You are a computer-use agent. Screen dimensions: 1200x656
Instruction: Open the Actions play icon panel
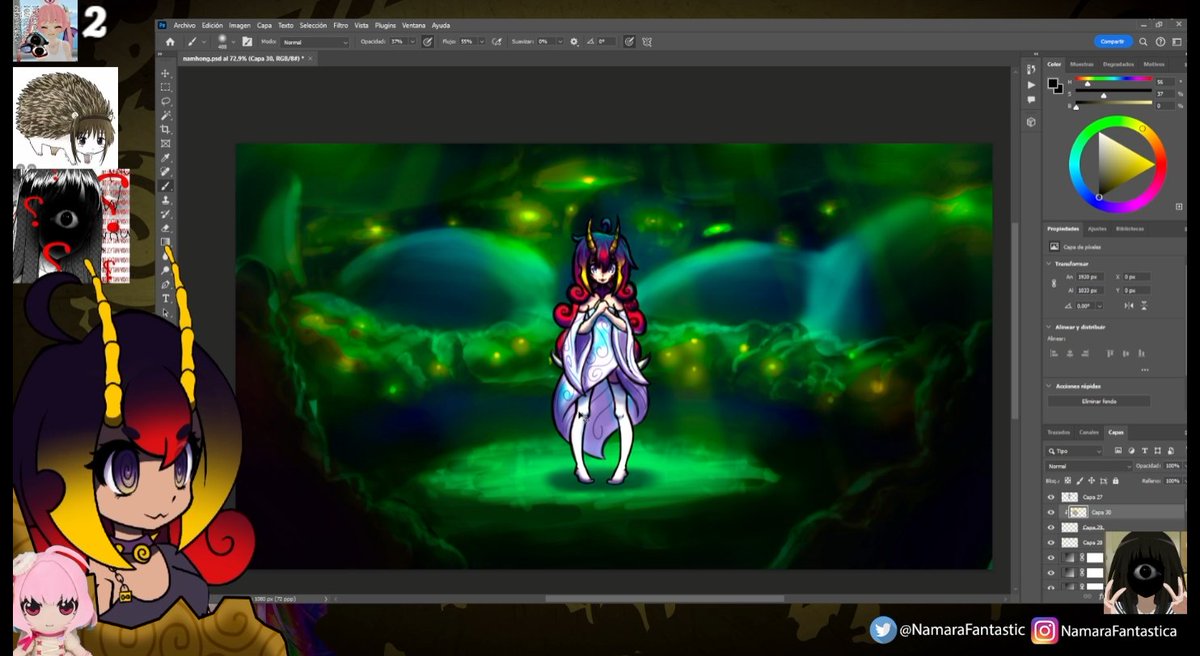(1031, 85)
